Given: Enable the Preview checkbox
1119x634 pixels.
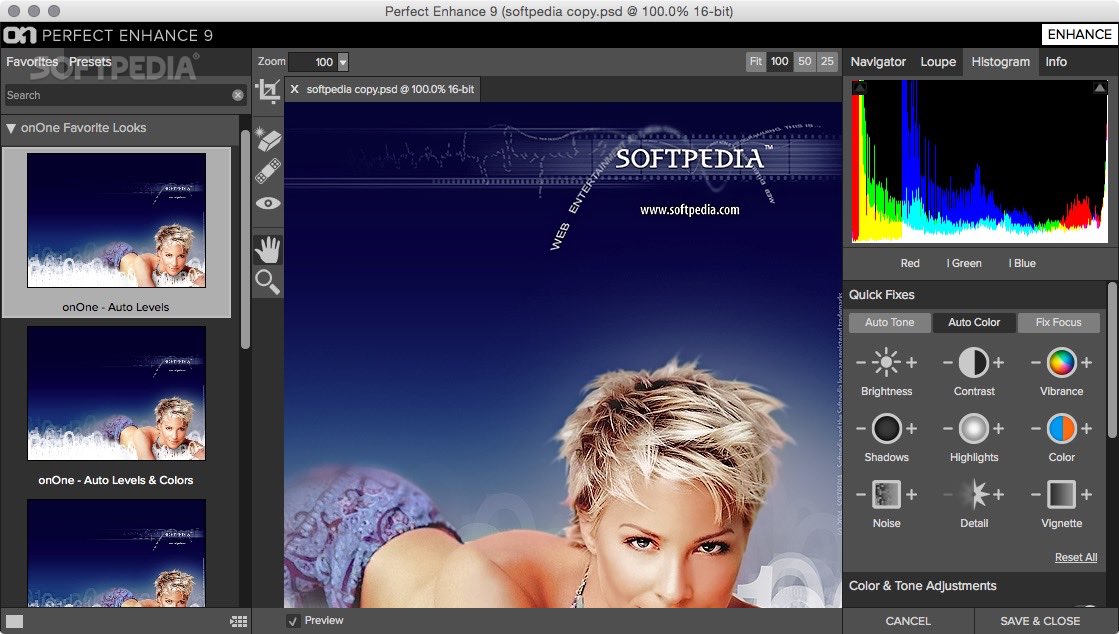Looking at the screenshot, I should (x=293, y=620).
